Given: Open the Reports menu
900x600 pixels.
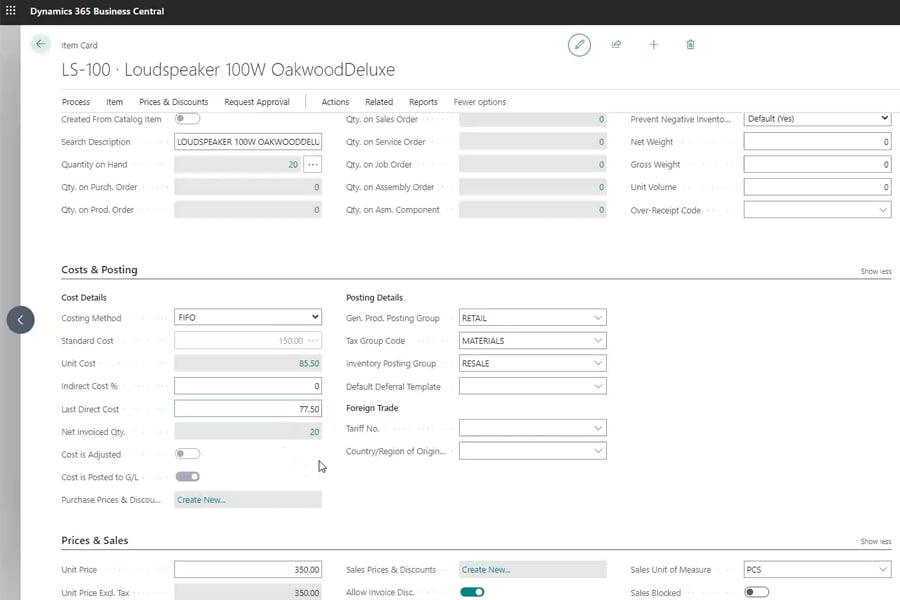Looking at the screenshot, I should [x=423, y=102].
